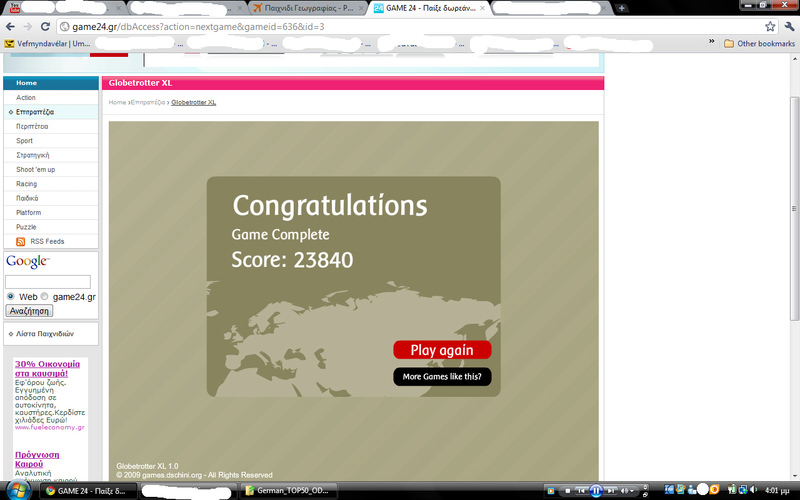Open a new browser tab
Image resolution: width=800 pixels, height=500 pixels.
click(622, 8)
